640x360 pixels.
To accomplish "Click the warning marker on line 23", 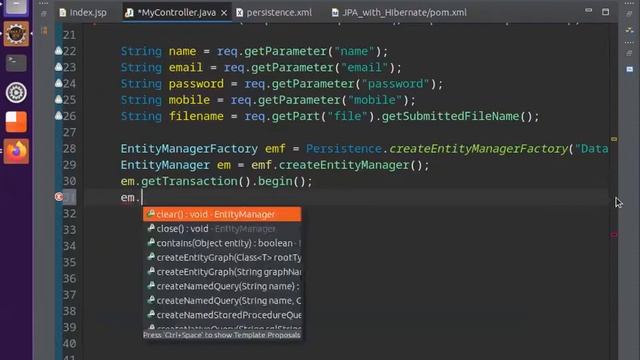I will 59,67.
